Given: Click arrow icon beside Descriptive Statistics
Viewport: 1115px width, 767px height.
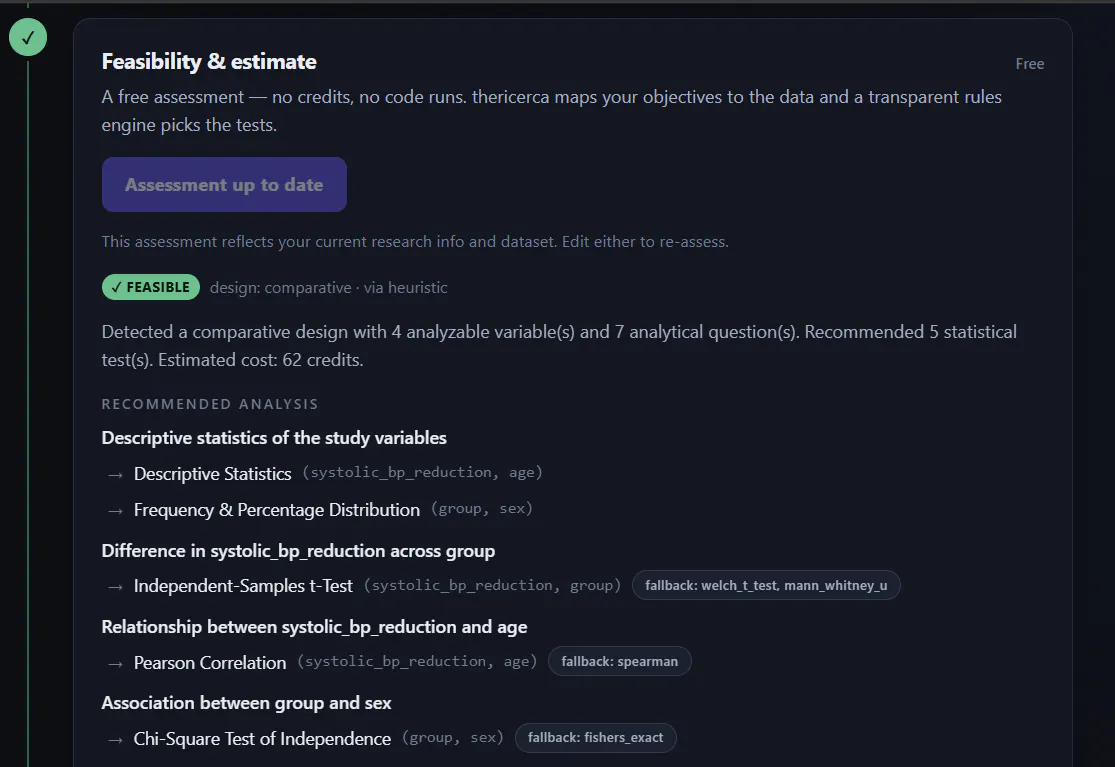Looking at the screenshot, I should click(115, 475).
